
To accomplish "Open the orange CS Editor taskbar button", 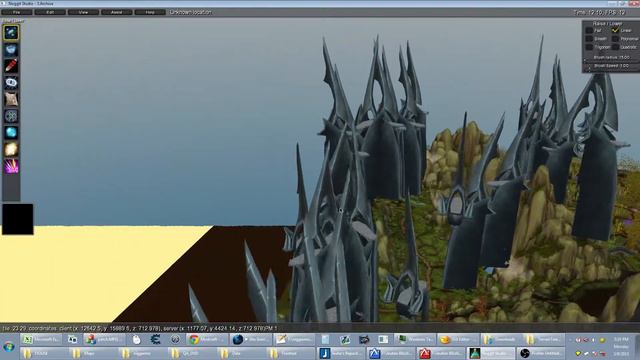I will [x=458, y=339].
